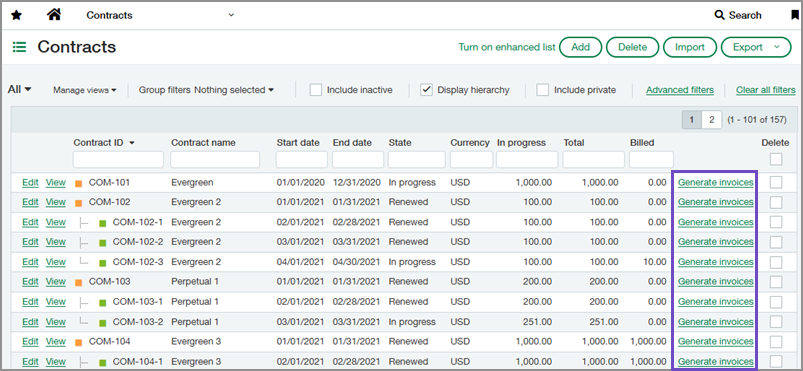Focus the In progress filter field

pos(527,159)
